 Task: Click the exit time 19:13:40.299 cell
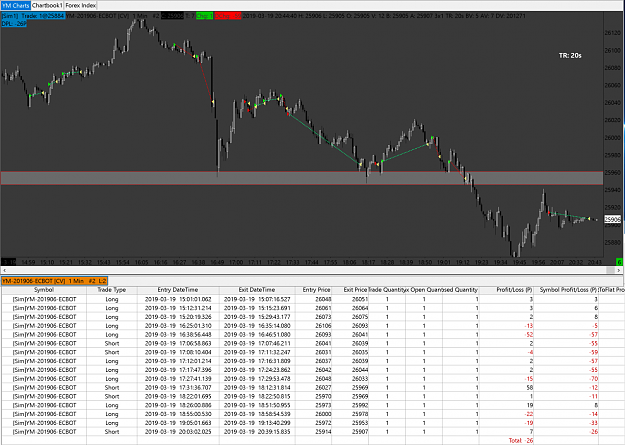(257, 423)
